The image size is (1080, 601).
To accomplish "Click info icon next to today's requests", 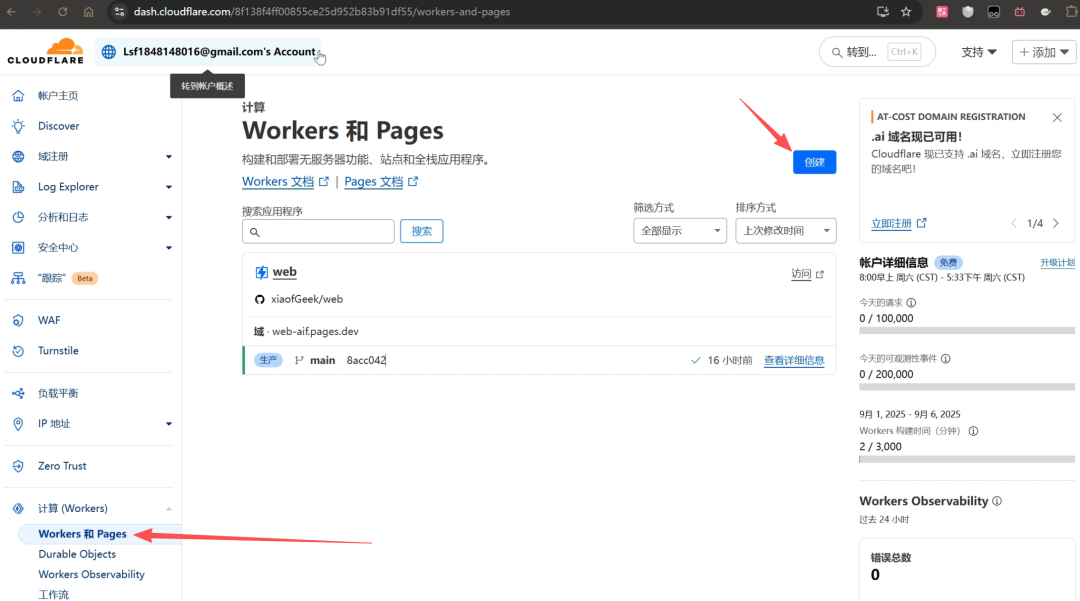I will [911, 303].
